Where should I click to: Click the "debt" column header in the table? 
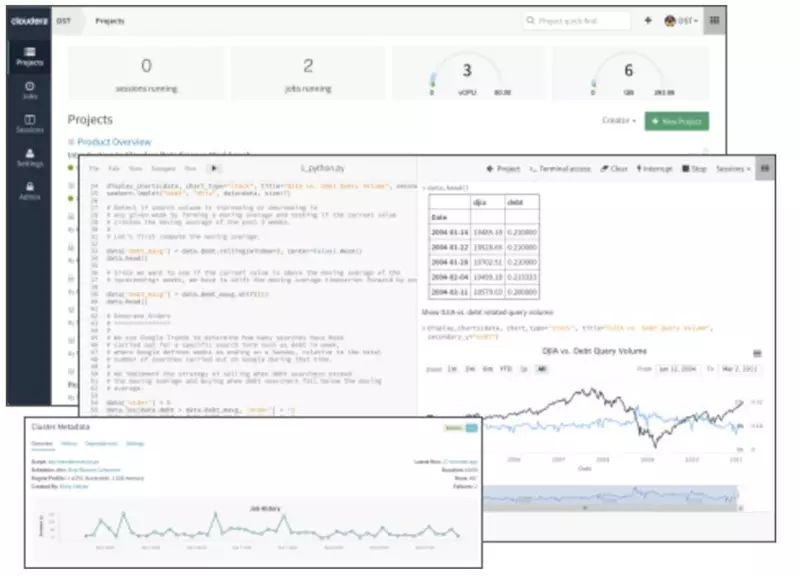[515, 203]
